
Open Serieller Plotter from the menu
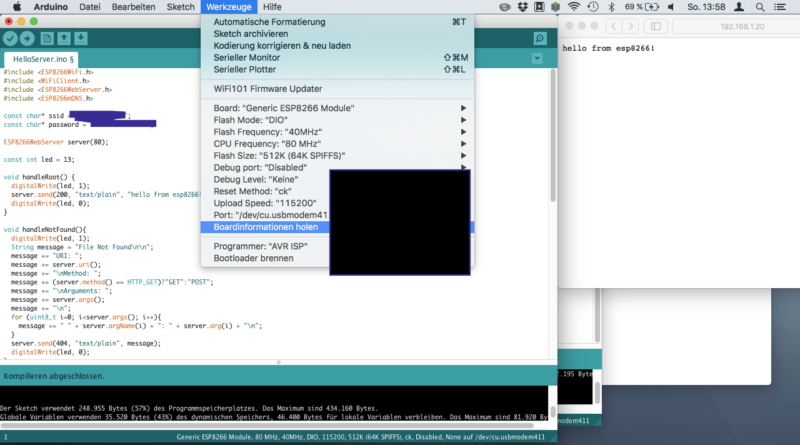pos(337,69)
